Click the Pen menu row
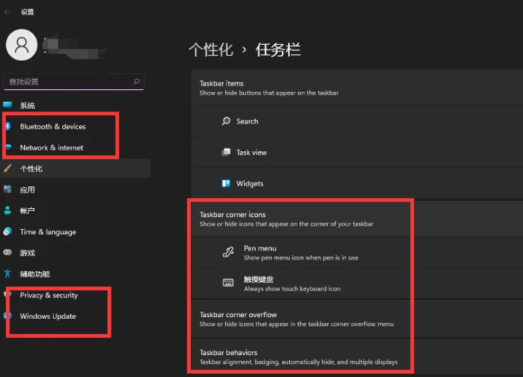 [357, 252]
